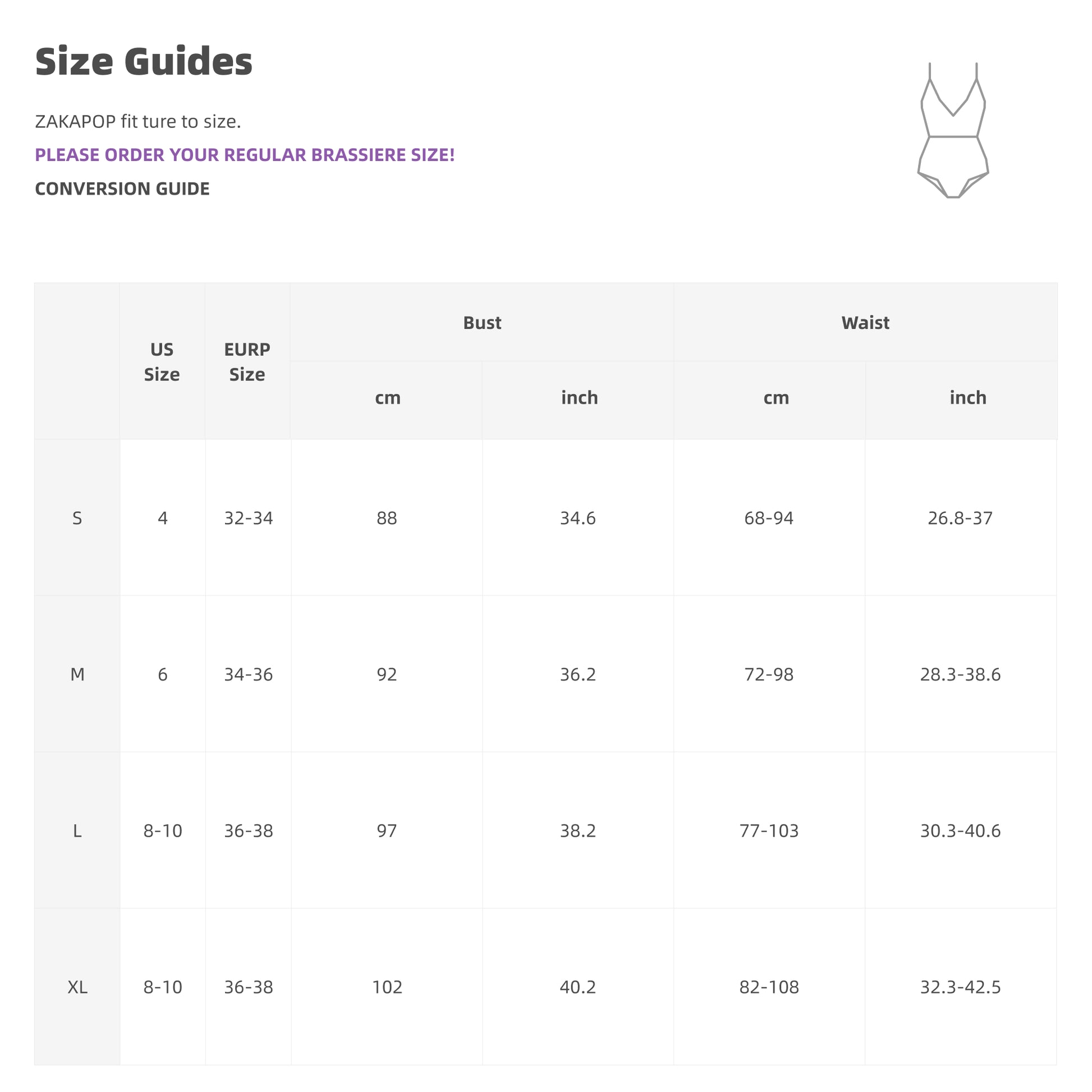
Task: Select the L size row label
Action: [77, 831]
